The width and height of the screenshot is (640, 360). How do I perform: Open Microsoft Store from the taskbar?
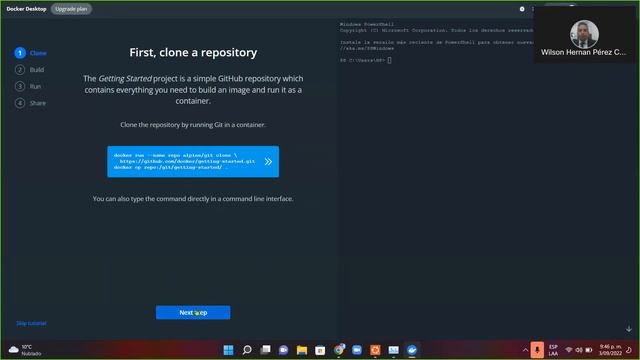point(320,350)
